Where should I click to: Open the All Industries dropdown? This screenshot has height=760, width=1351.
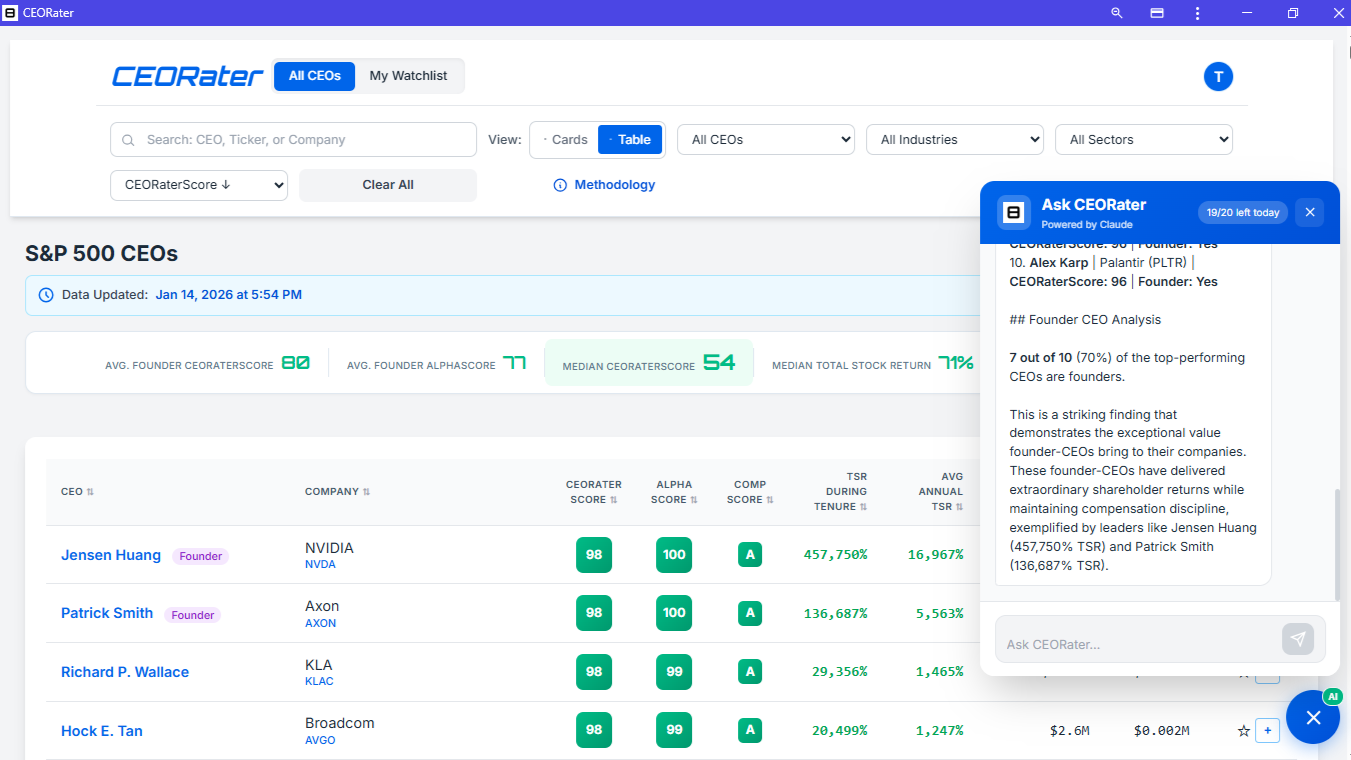tap(955, 140)
